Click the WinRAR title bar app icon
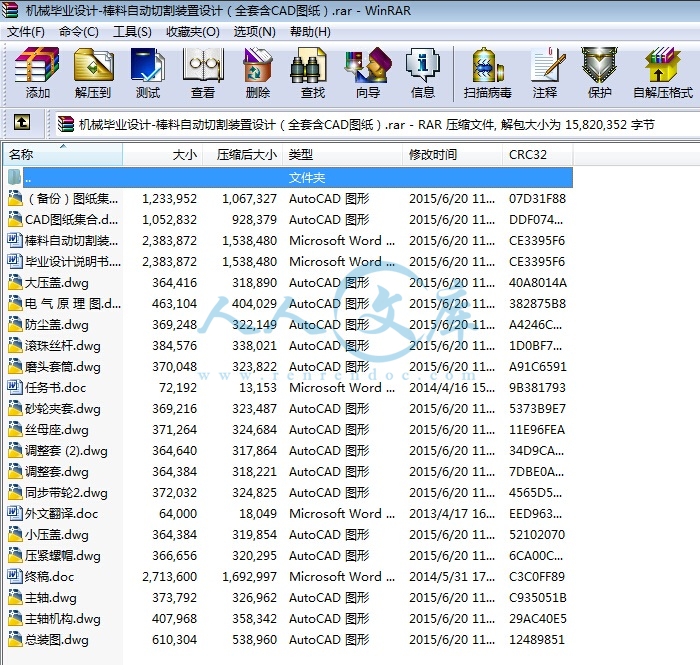 (9, 10)
